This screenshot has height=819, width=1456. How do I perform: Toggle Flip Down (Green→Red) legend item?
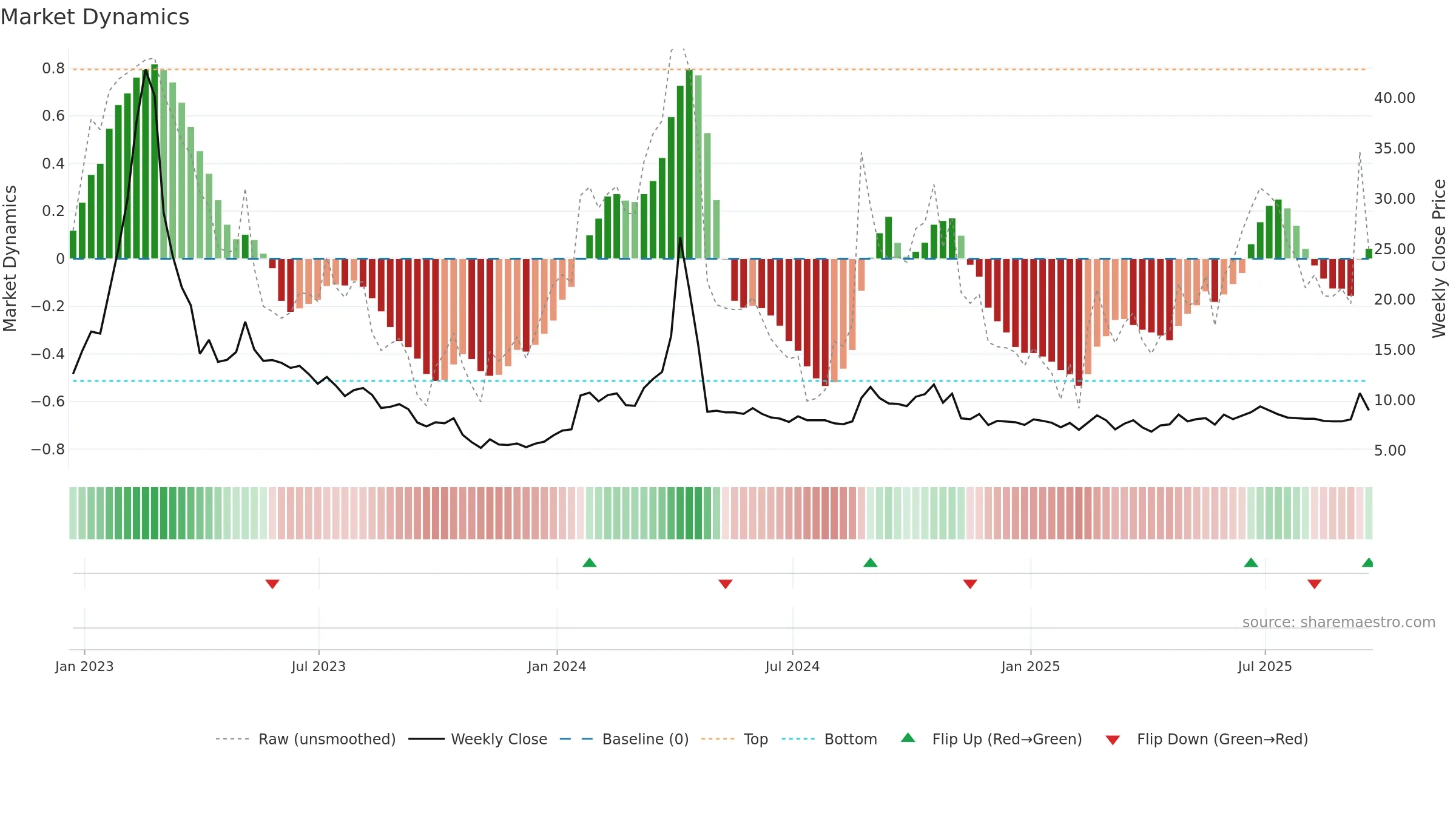click(1207, 739)
